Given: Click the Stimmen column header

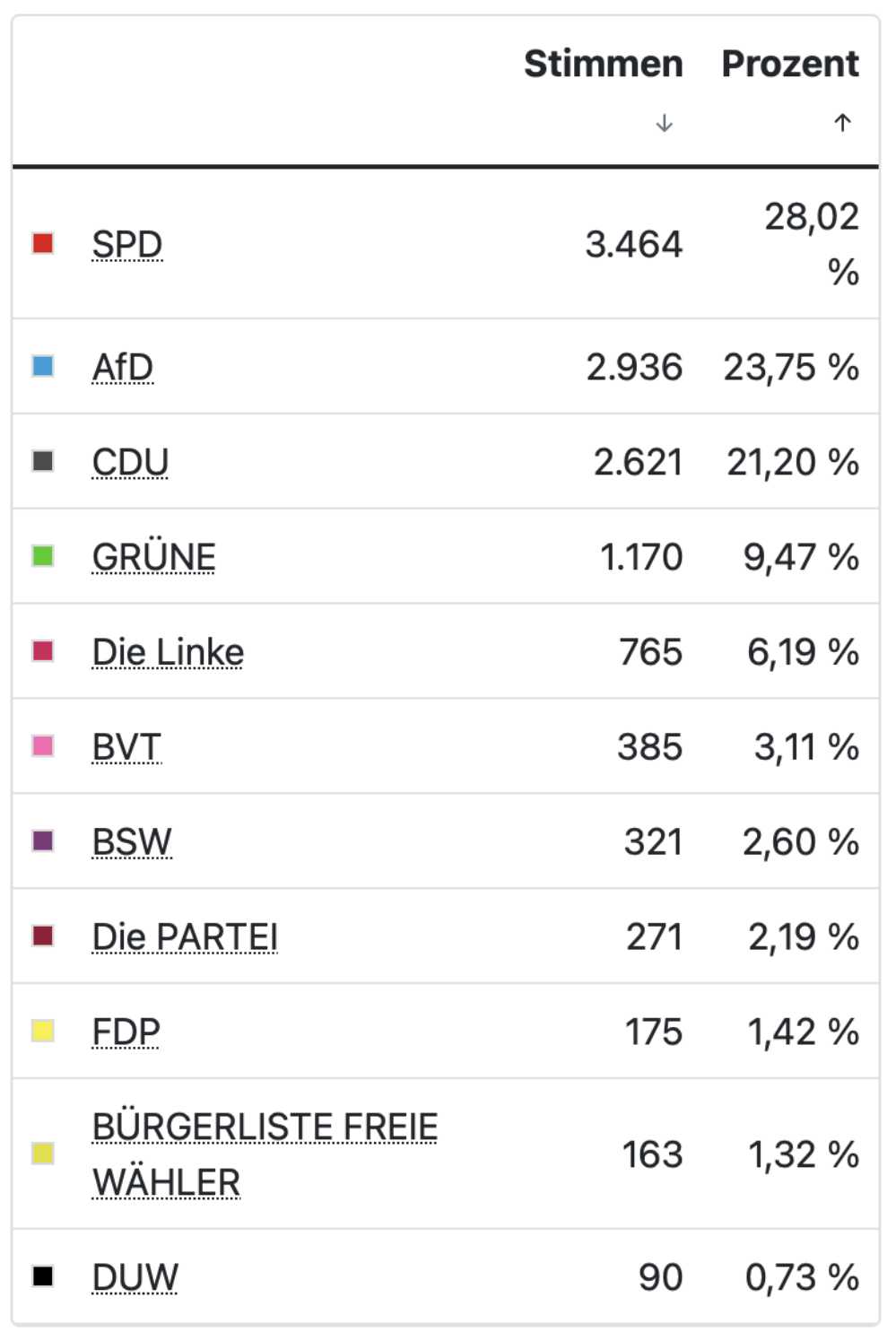Looking at the screenshot, I should [604, 64].
